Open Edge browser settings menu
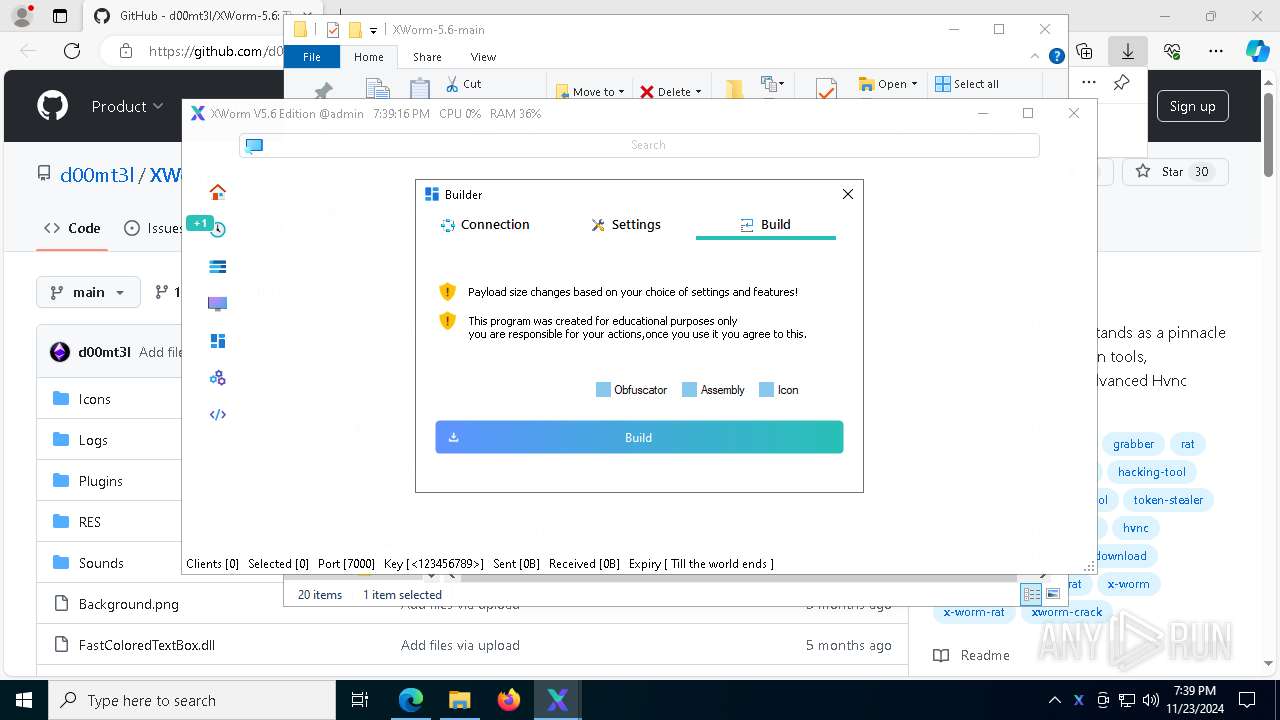The width and height of the screenshot is (1280, 720). pos(1216,51)
